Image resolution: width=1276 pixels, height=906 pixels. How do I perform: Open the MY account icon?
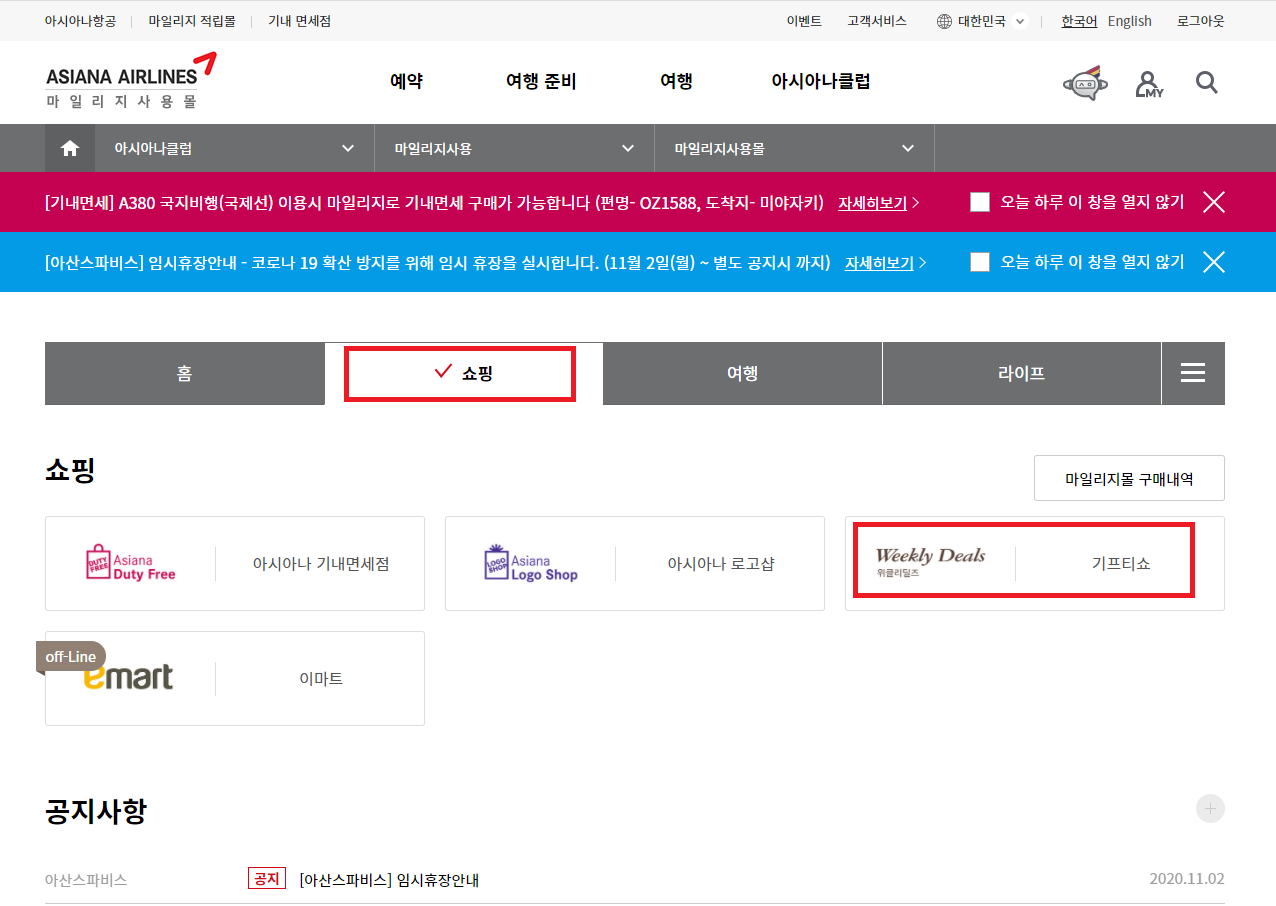[x=1149, y=84]
